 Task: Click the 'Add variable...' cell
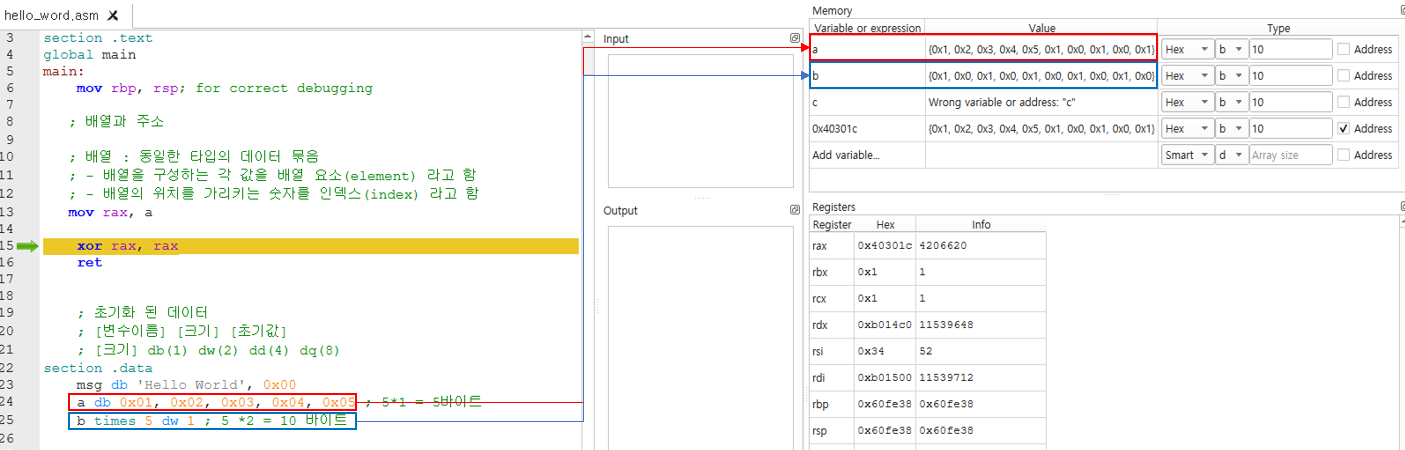coord(867,155)
